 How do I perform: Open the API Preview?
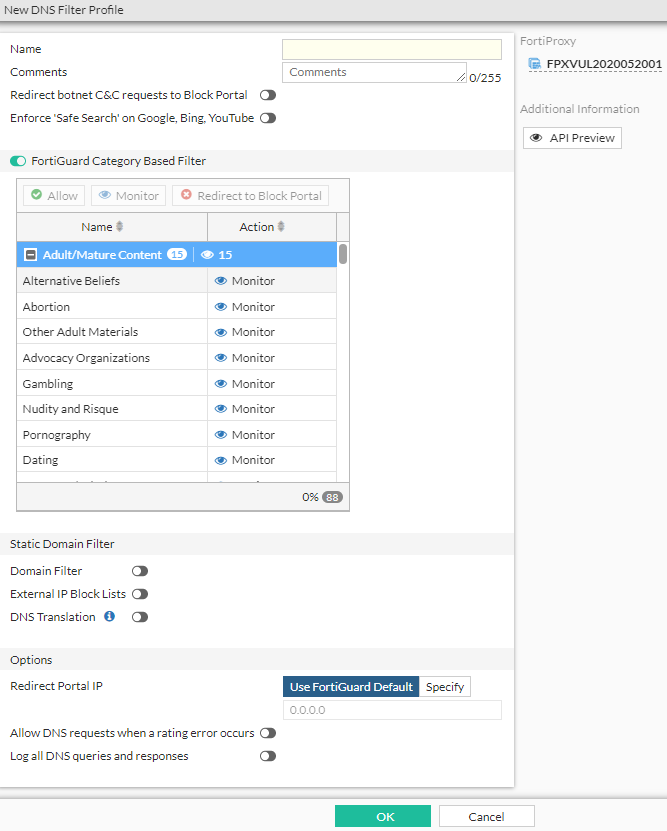click(572, 138)
